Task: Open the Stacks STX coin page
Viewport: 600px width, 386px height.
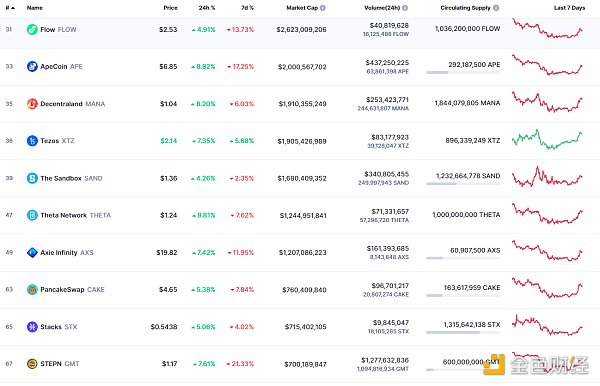Action: click(59, 327)
